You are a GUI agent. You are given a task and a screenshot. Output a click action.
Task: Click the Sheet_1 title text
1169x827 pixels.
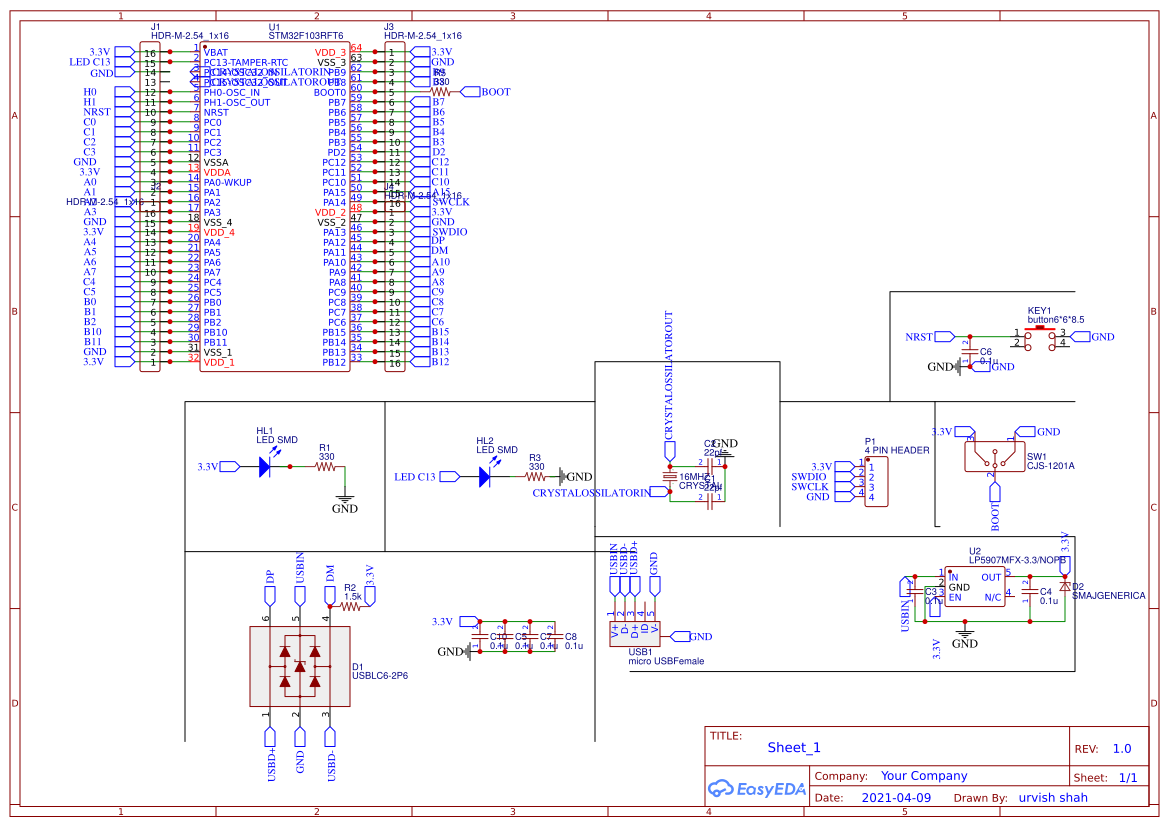[793, 747]
